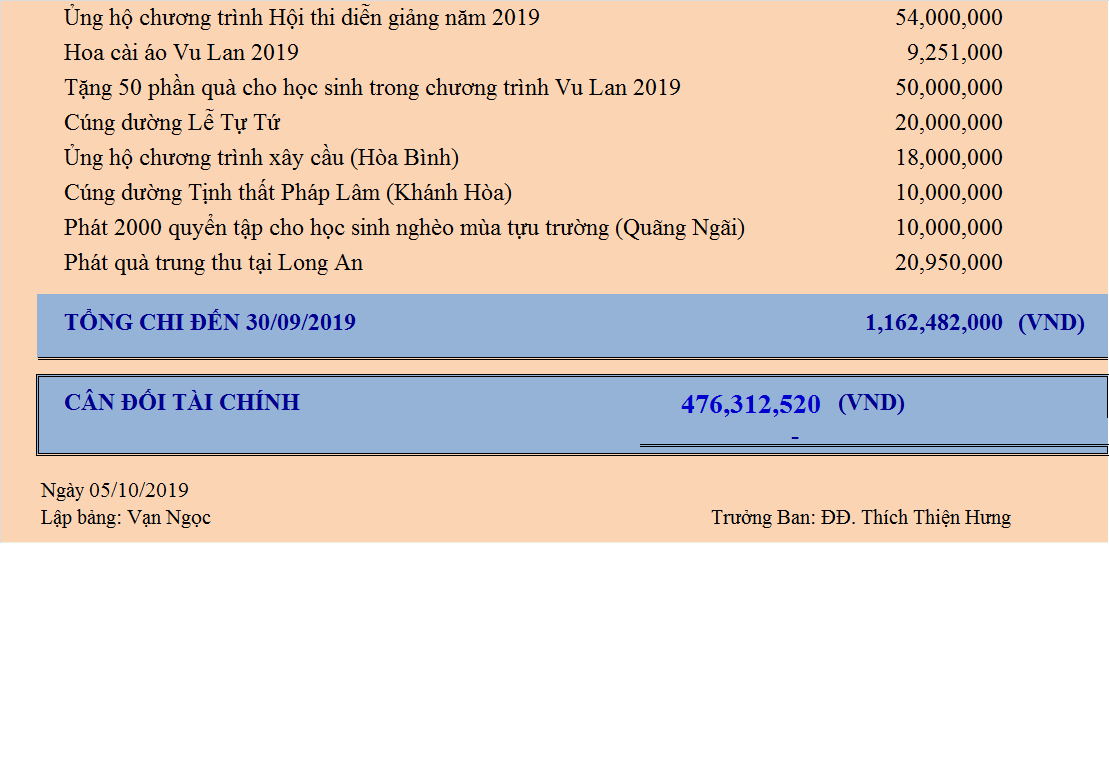
Task: Click 'Tặng 50 phần quà cho học sinh' row
Action: 372,88
